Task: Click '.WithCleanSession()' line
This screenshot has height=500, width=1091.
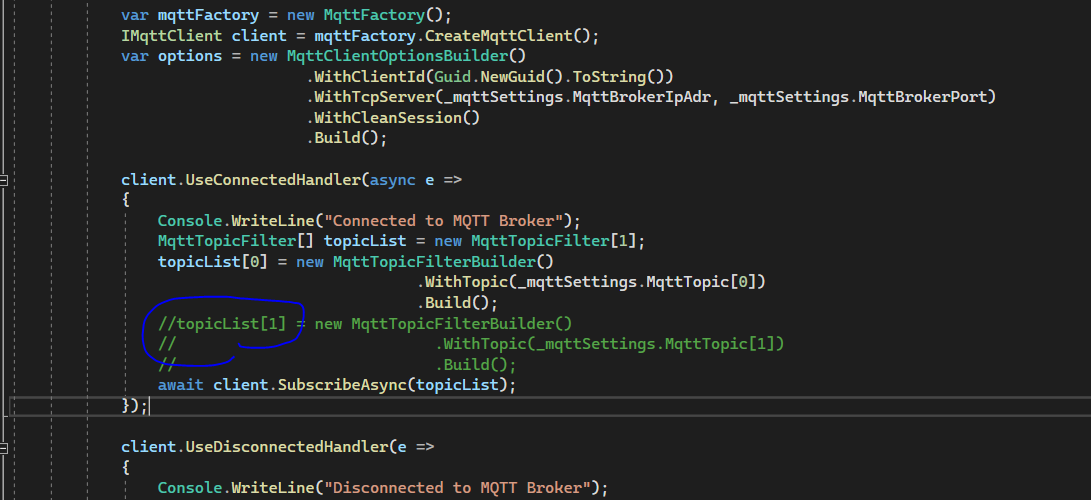Action: (393, 118)
